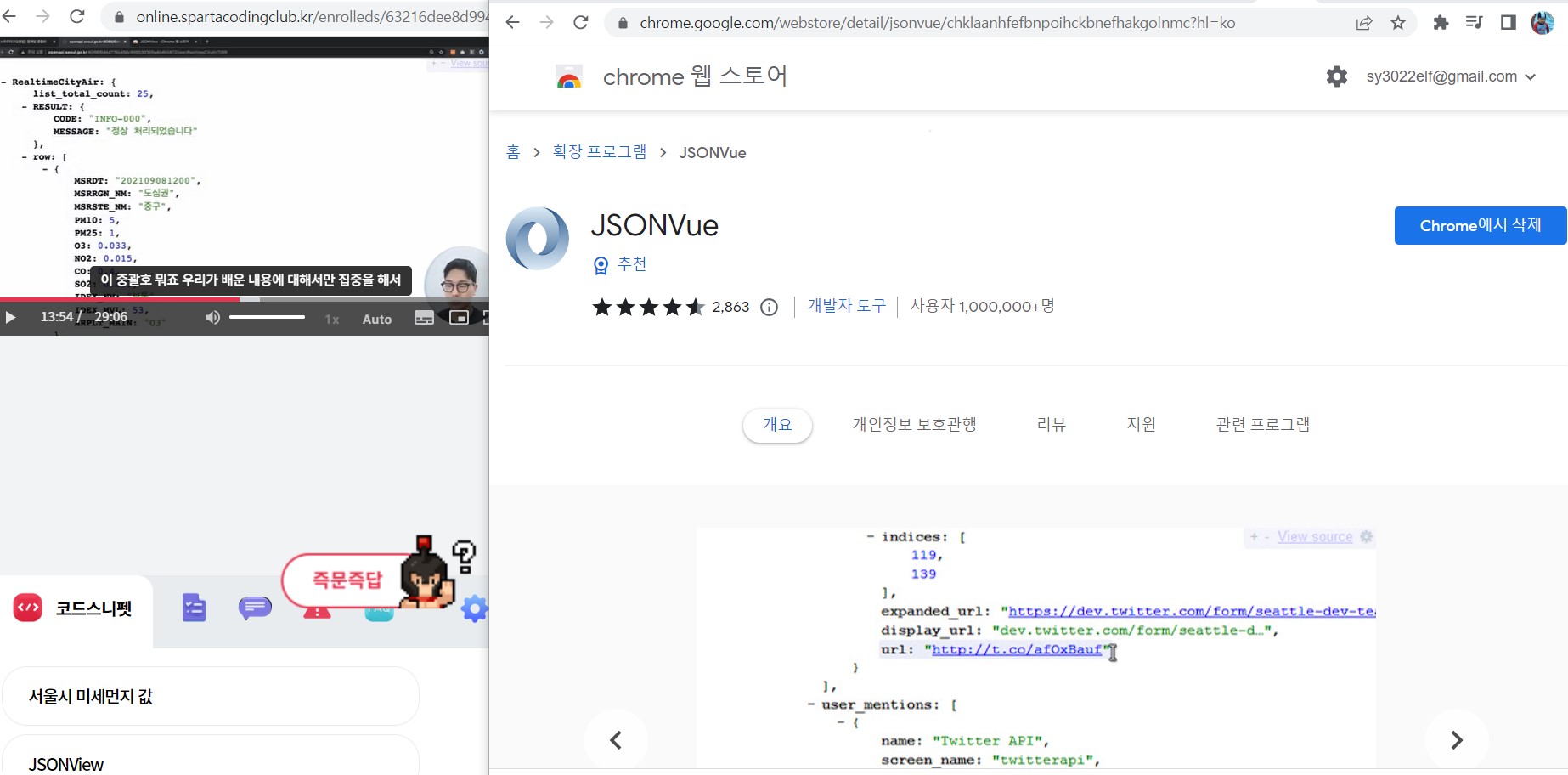
Task: Click the share page icon in address bar
Action: [x=1364, y=23]
